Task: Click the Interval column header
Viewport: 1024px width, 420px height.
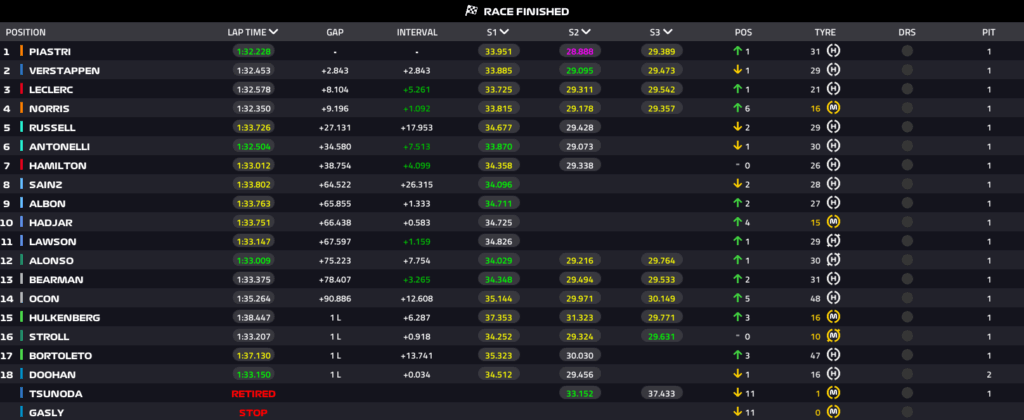Action: pos(416,32)
